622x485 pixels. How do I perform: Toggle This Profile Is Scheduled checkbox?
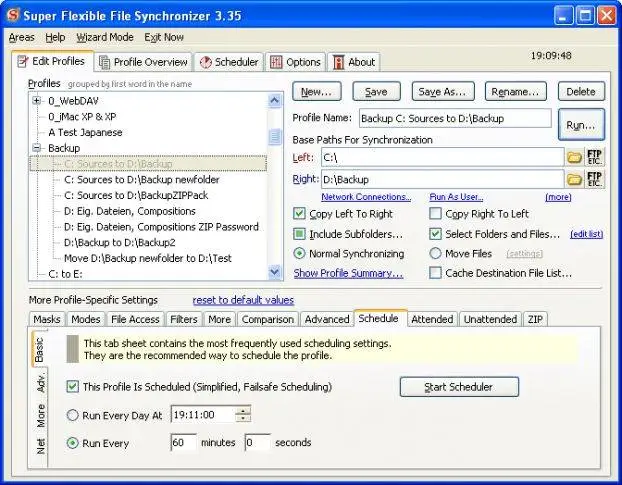tap(73, 386)
